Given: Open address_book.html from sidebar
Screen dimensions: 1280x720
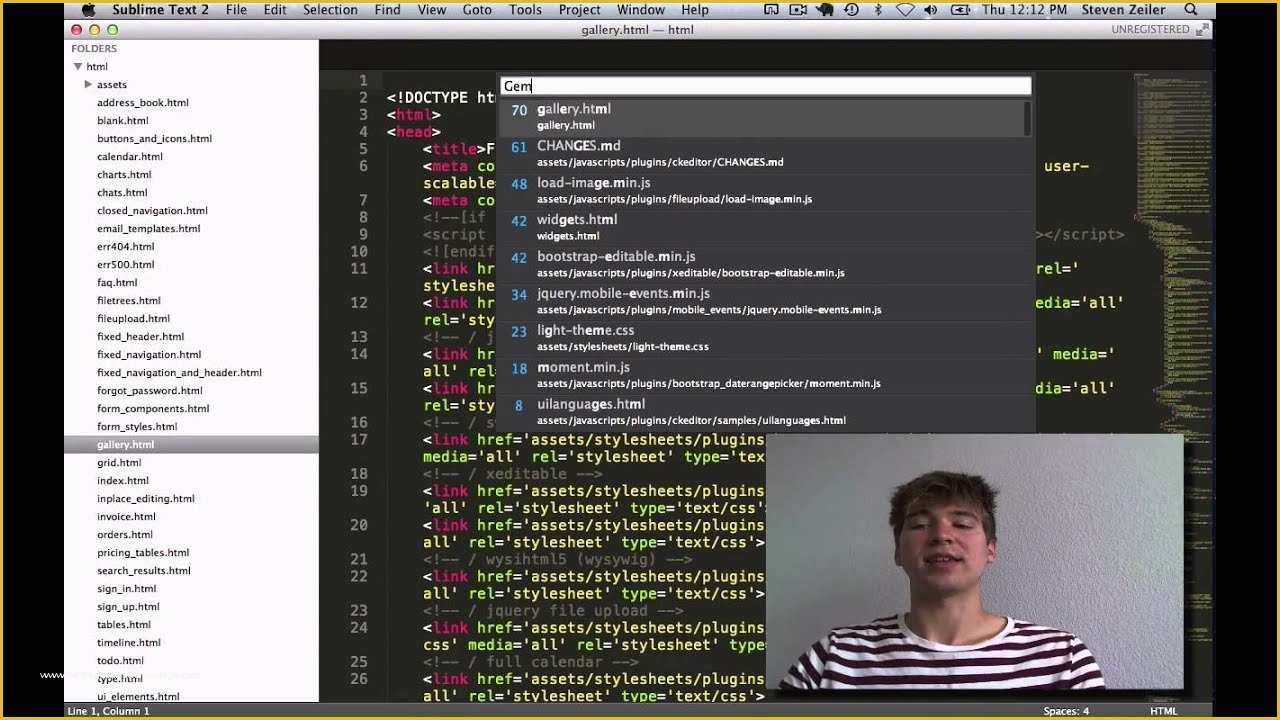Looking at the screenshot, I should point(143,103).
